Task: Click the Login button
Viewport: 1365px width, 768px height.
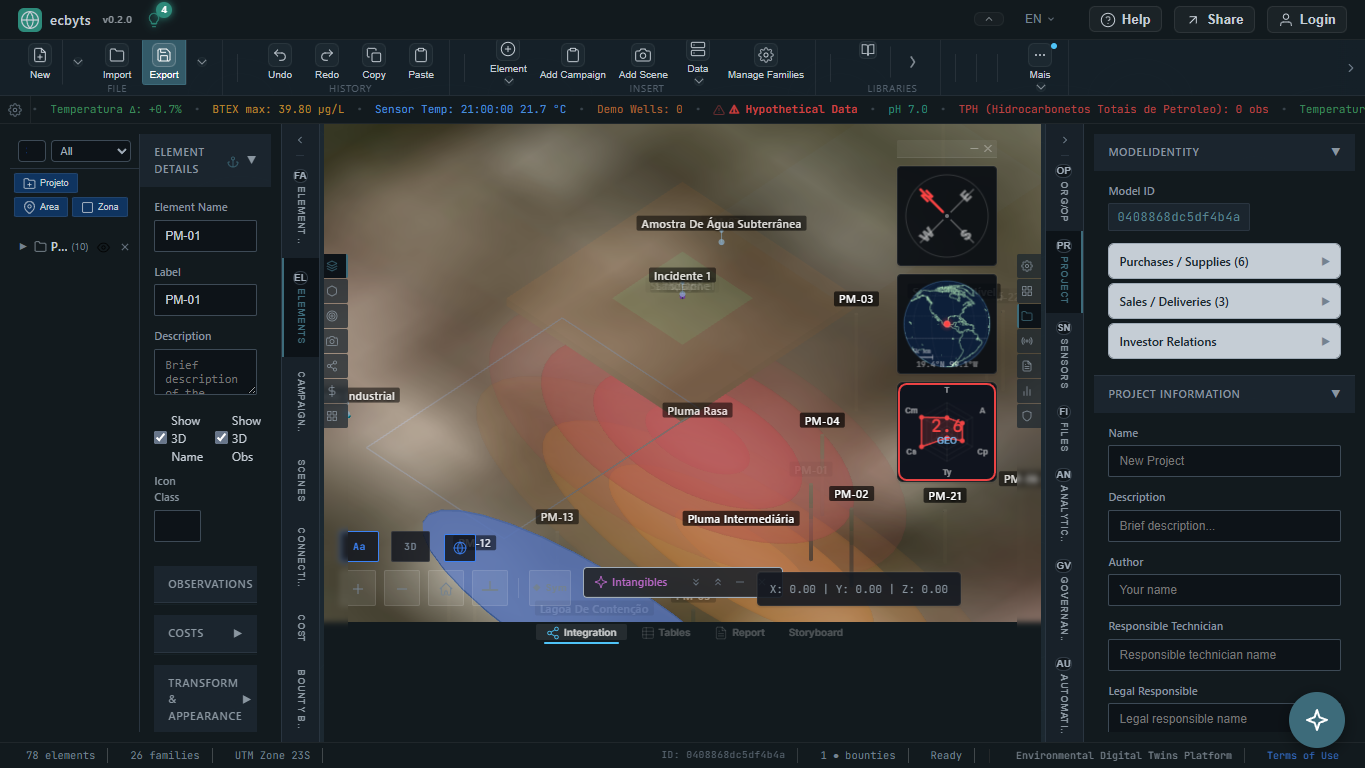Action: tap(1307, 19)
